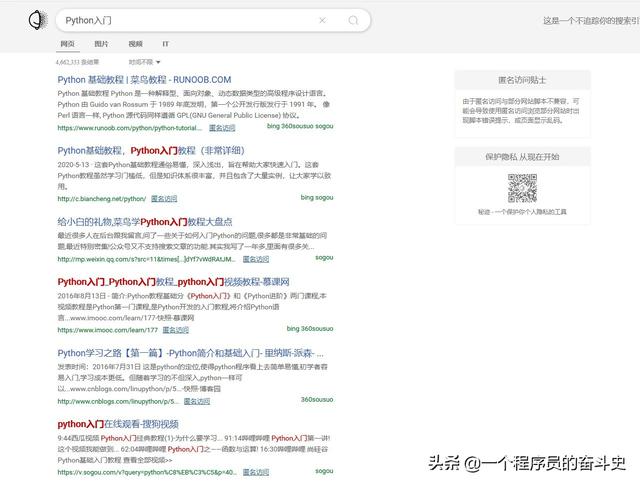
Task: Open Python基础教程，Python入门教程（非常详细）result
Action: point(151,151)
